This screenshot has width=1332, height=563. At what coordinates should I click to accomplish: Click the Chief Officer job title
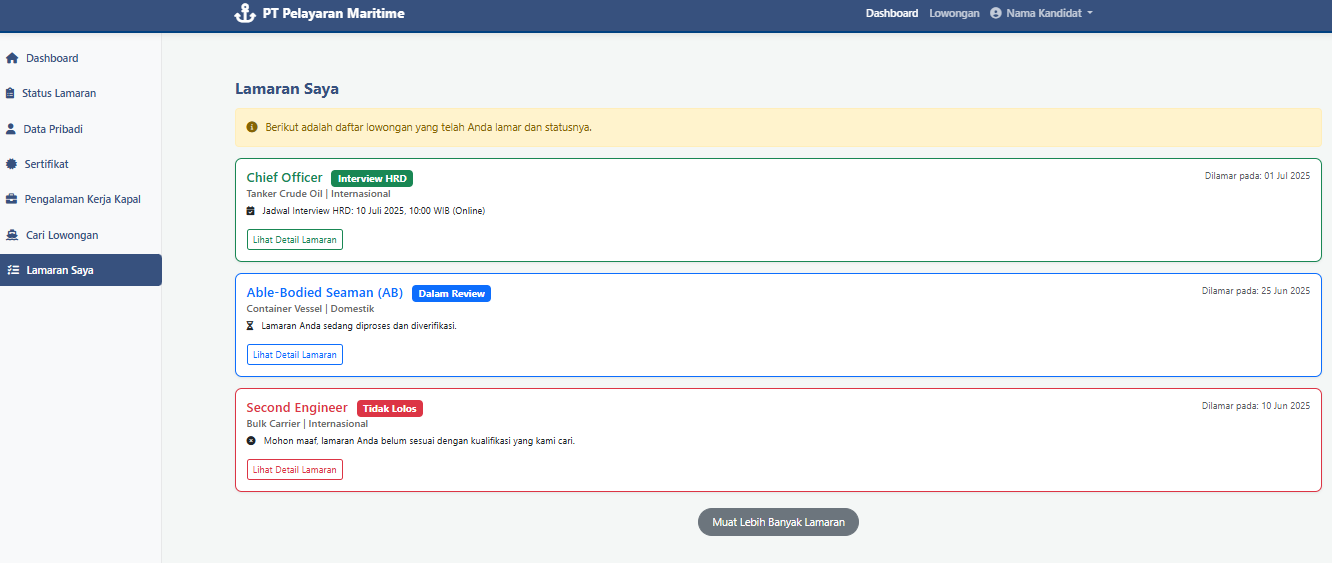tap(284, 178)
